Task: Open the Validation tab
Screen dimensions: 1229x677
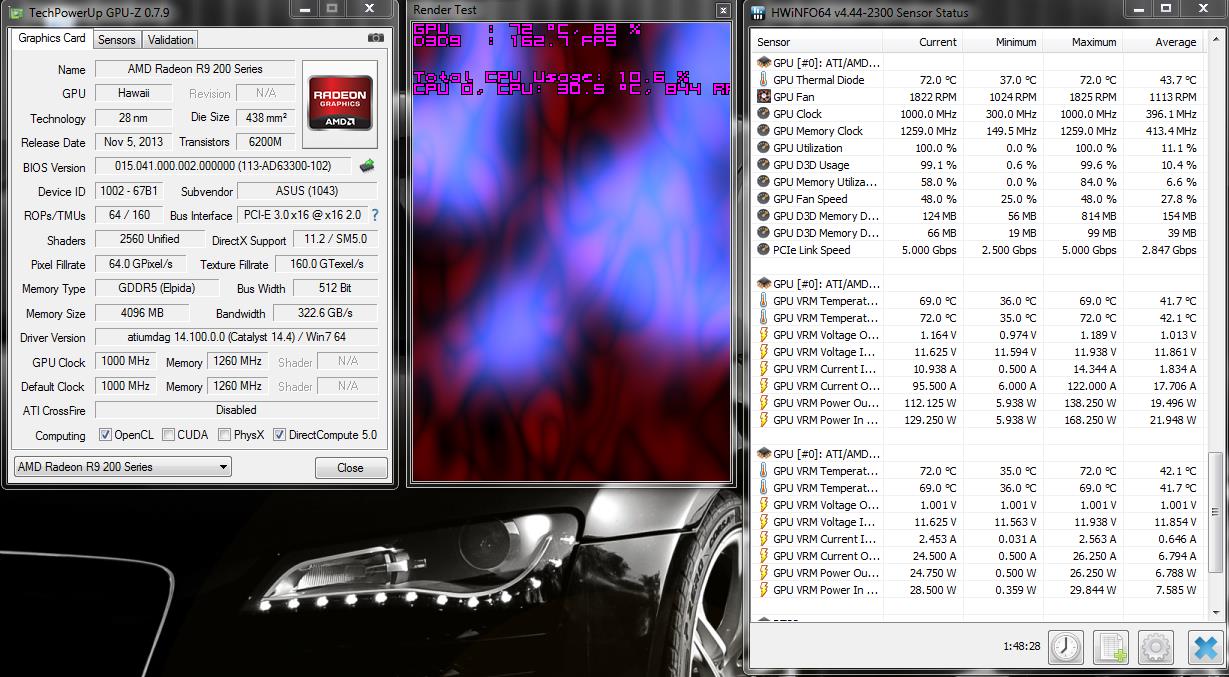Action: (x=170, y=40)
